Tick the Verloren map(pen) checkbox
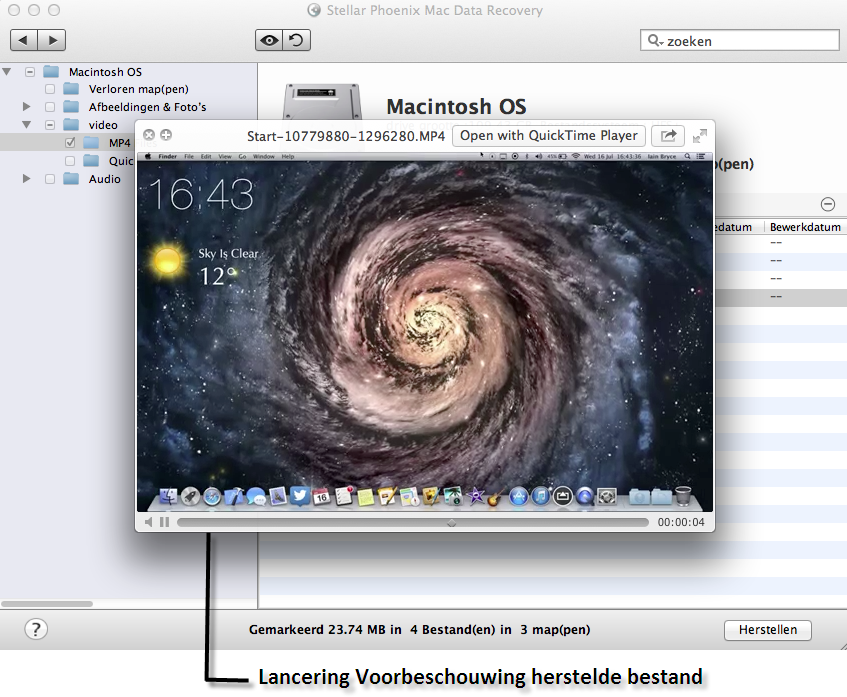Image resolution: width=847 pixels, height=697 pixels. point(50,89)
